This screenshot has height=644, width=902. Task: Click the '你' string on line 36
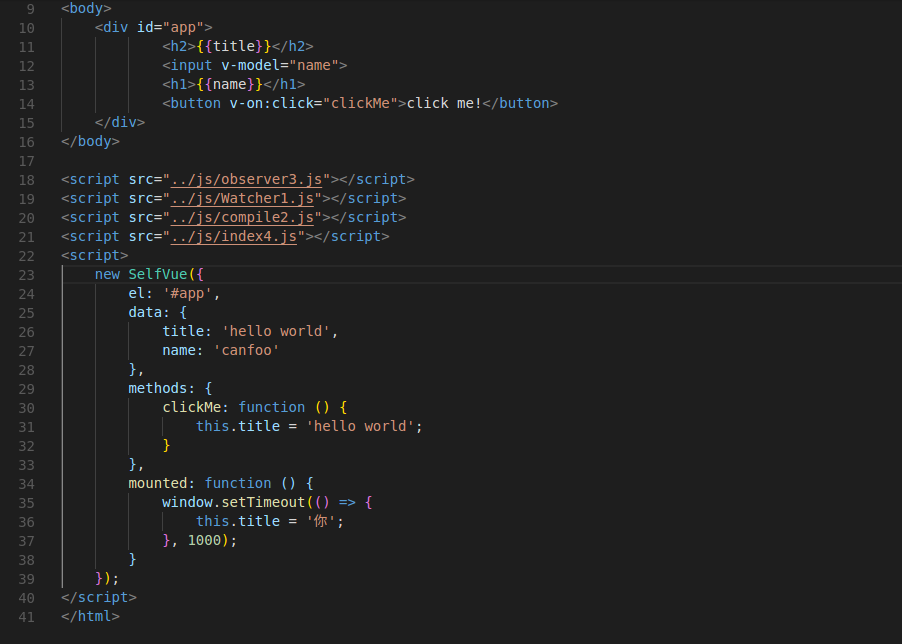tap(320, 521)
